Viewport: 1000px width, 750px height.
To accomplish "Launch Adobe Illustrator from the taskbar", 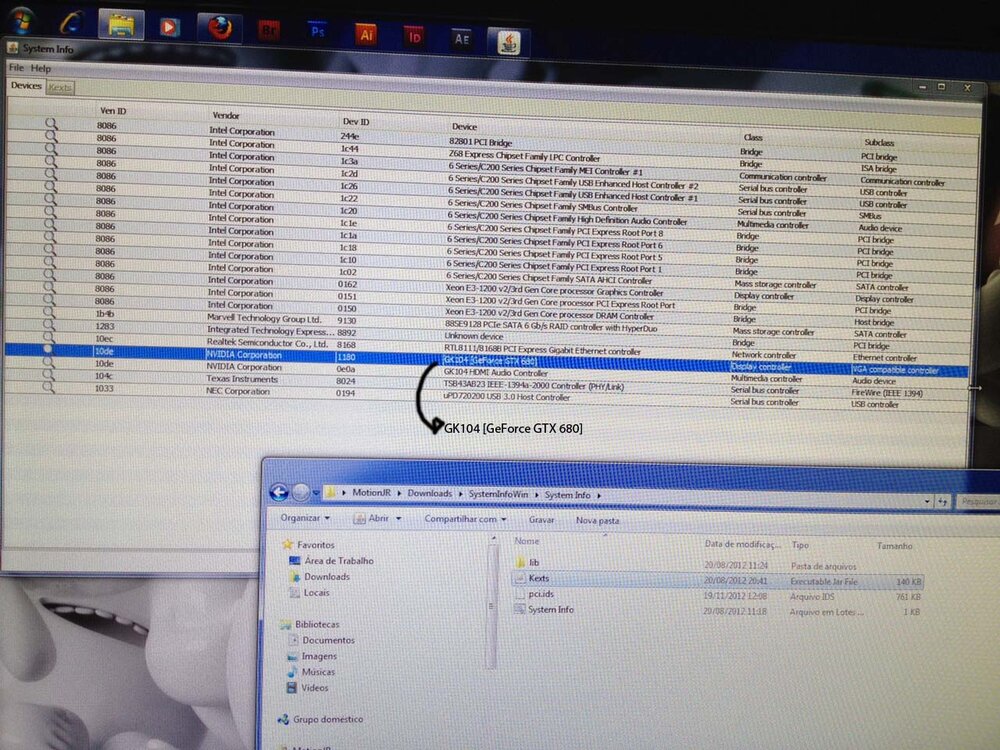I will point(366,33).
